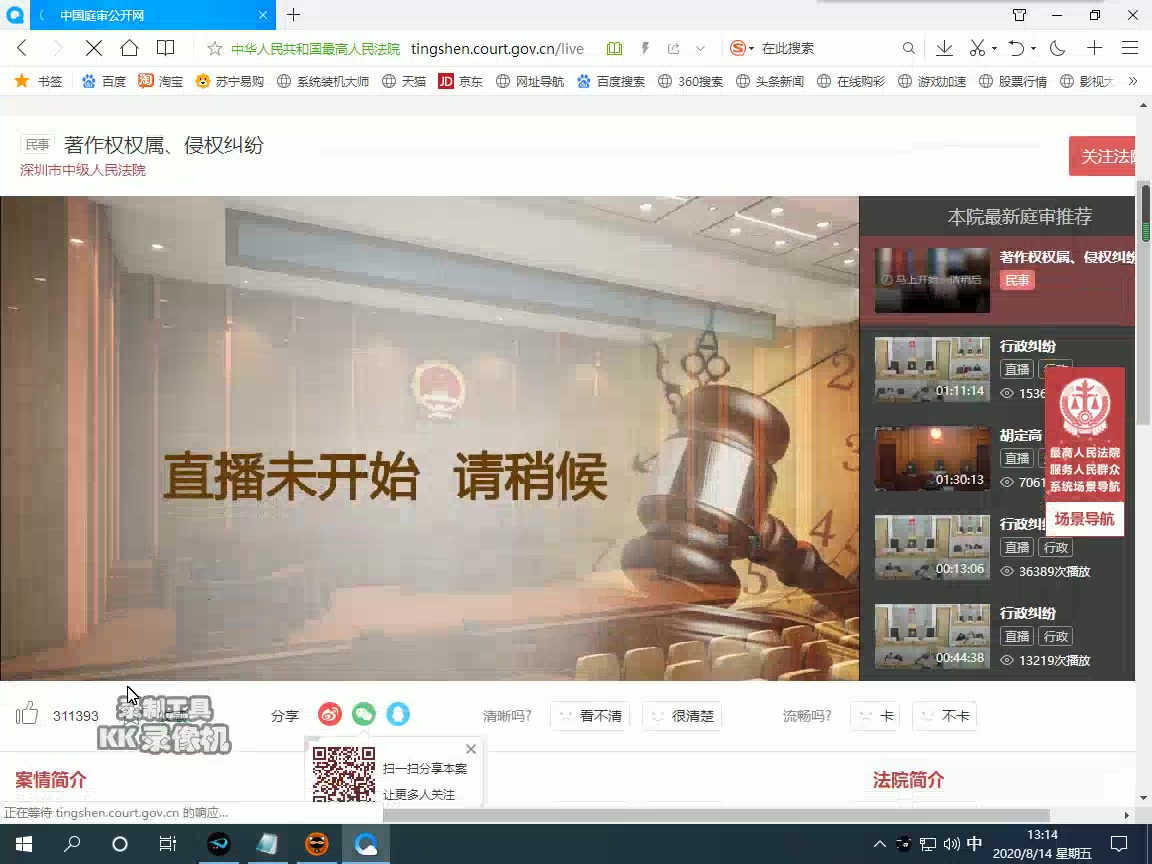Click the thumbs-up like icon
This screenshot has width=1152, height=864.
click(x=25, y=712)
